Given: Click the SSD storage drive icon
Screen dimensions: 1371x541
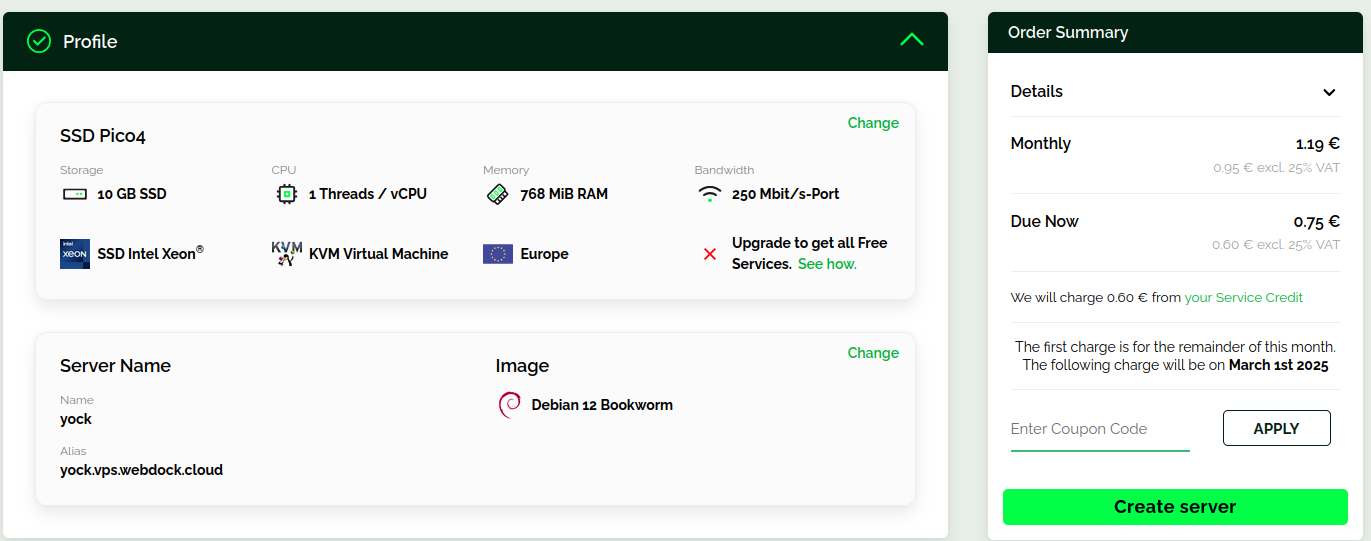Looking at the screenshot, I should click(74, 194).
